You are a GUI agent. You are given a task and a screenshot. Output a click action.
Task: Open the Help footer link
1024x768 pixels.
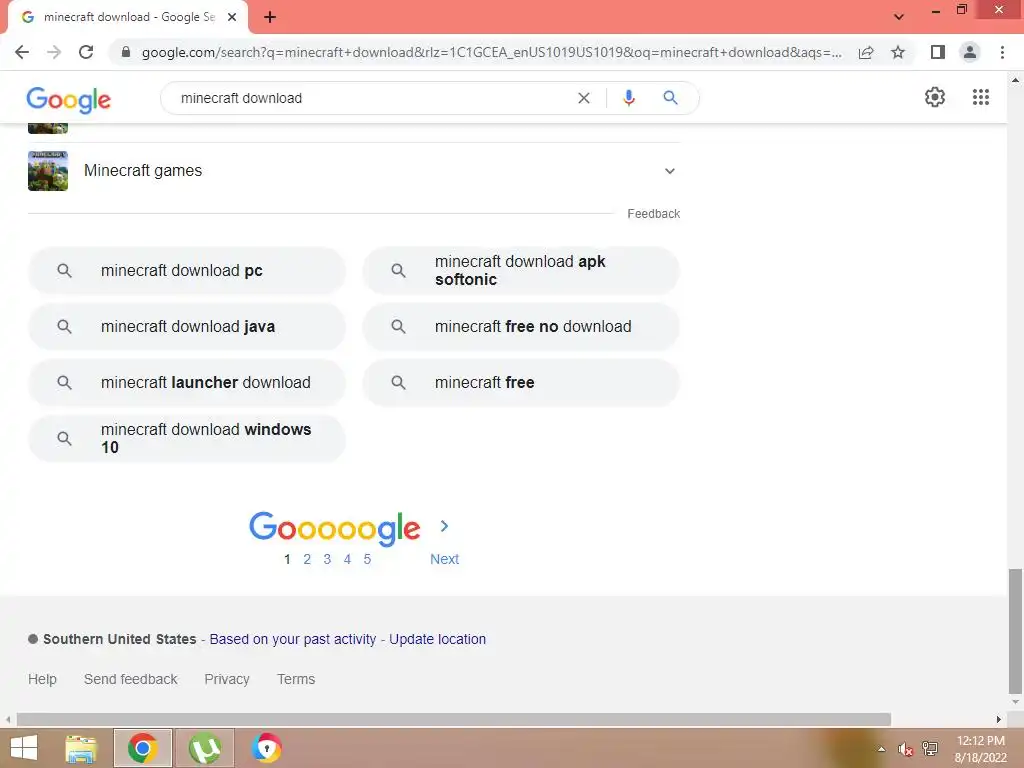(42, 679)
